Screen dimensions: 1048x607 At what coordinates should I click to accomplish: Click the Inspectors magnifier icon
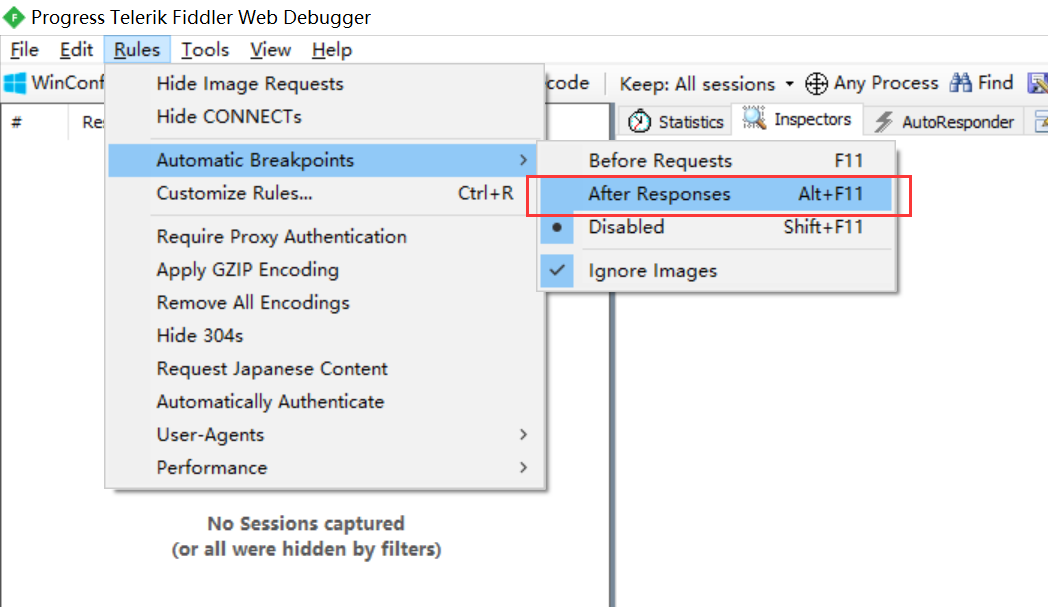754,118
